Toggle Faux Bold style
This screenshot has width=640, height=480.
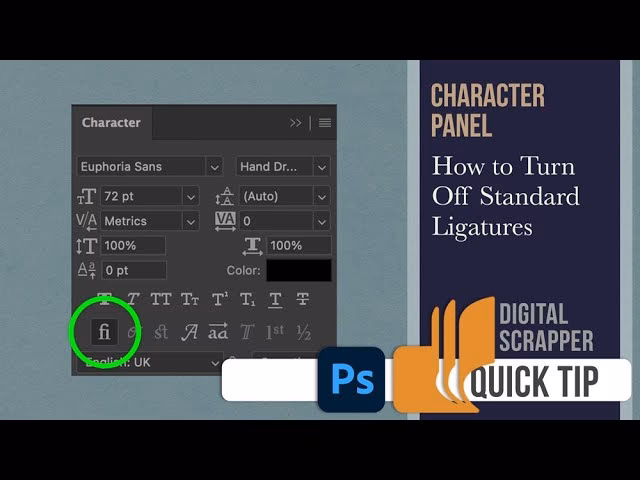105,299
